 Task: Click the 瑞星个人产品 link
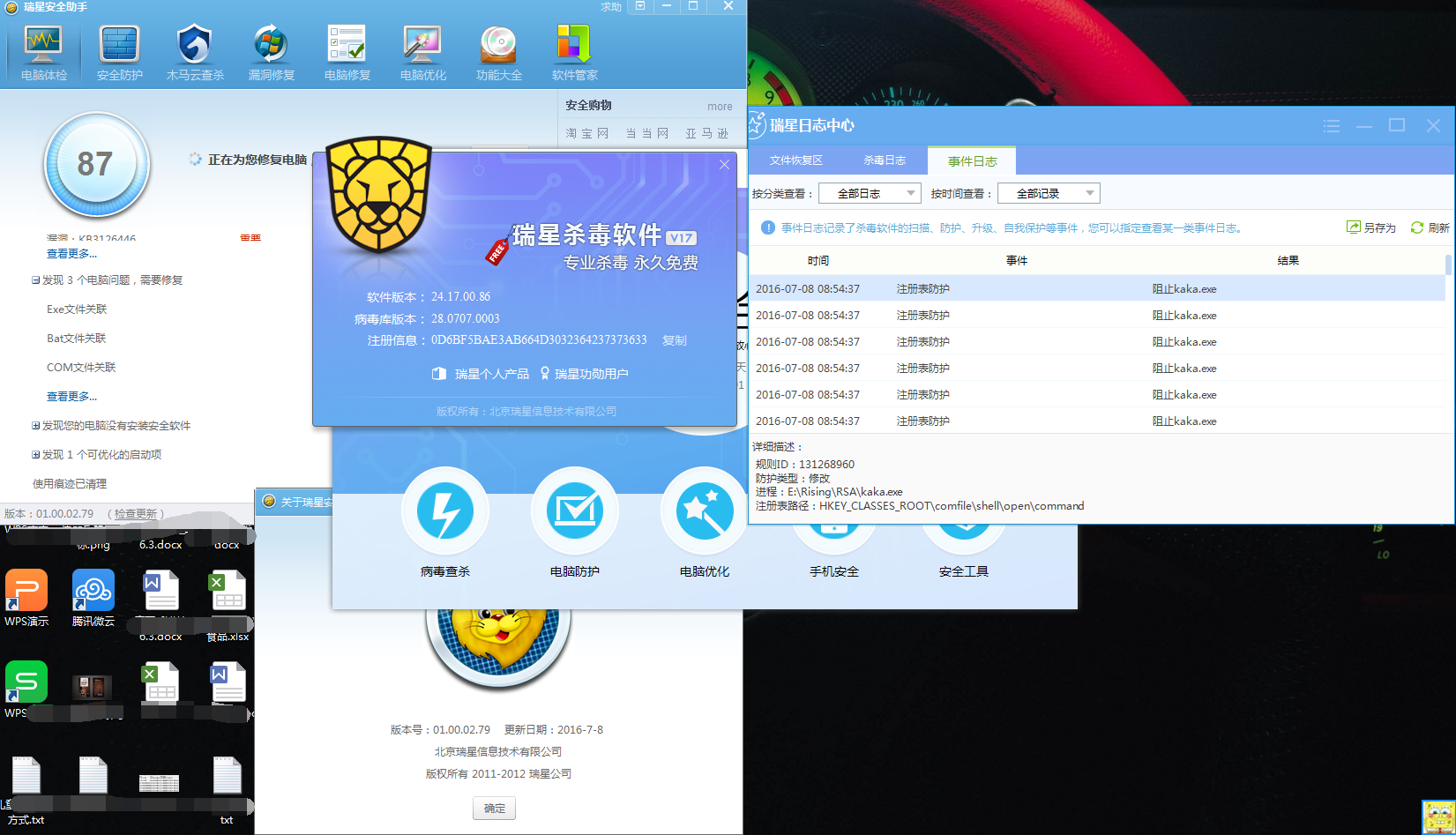coord(481,374)
